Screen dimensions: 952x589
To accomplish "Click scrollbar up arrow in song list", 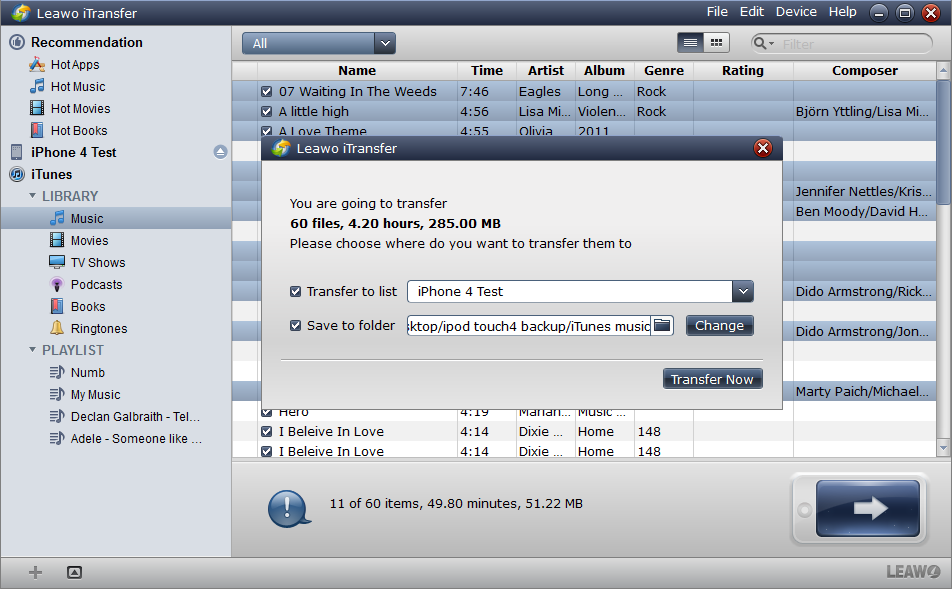I will [x=943, y=70].
